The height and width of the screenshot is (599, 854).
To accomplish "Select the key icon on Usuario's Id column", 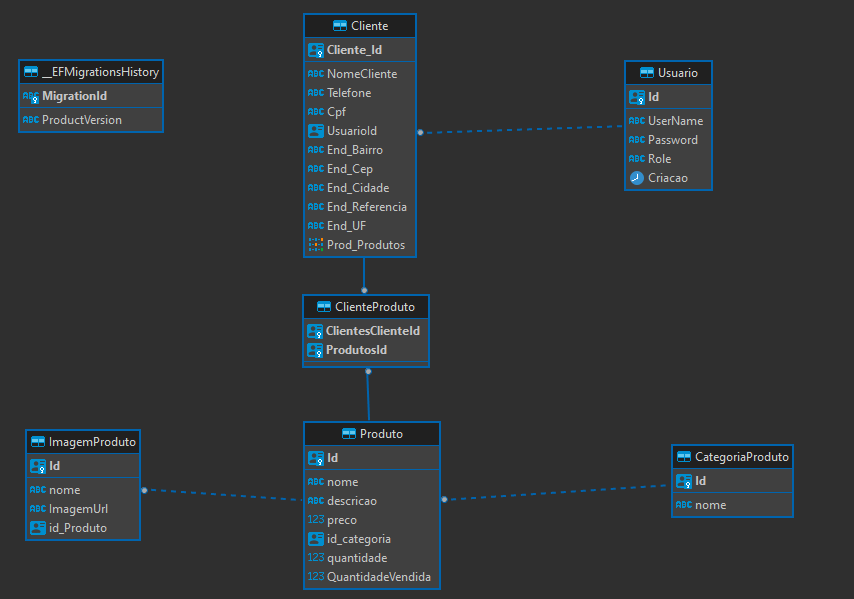I will (x=636, y=96).
